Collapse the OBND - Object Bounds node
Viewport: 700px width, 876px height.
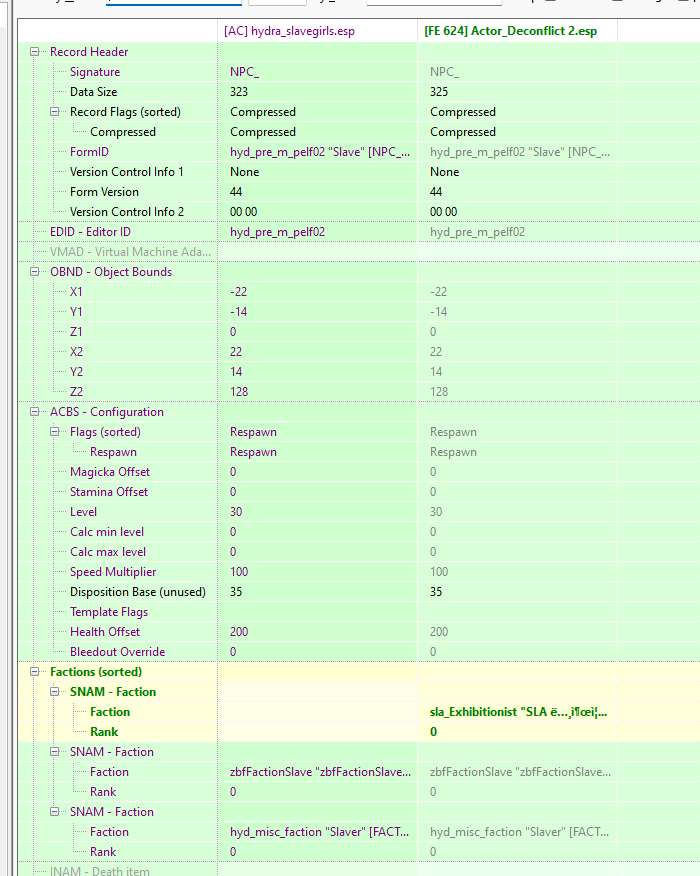(35, 272)
